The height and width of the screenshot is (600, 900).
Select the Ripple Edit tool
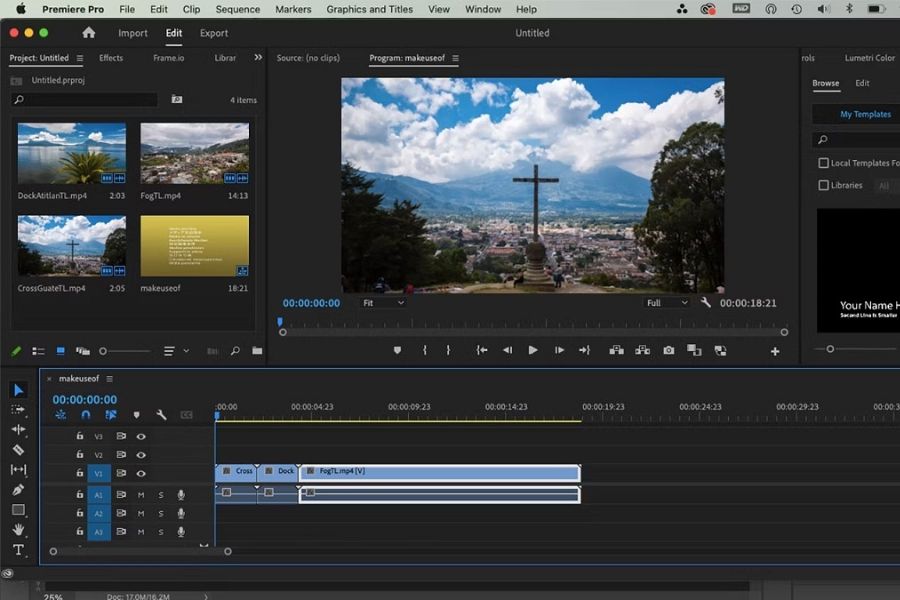point(18,429)
